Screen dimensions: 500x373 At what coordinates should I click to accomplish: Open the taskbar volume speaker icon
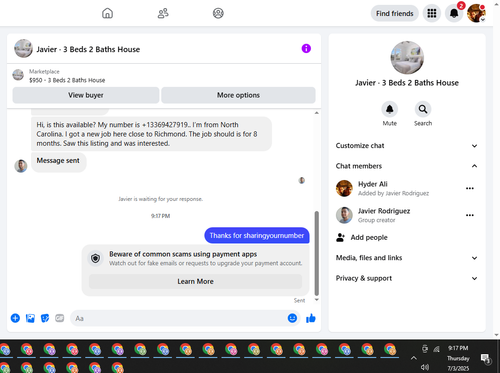coord(425,367)
